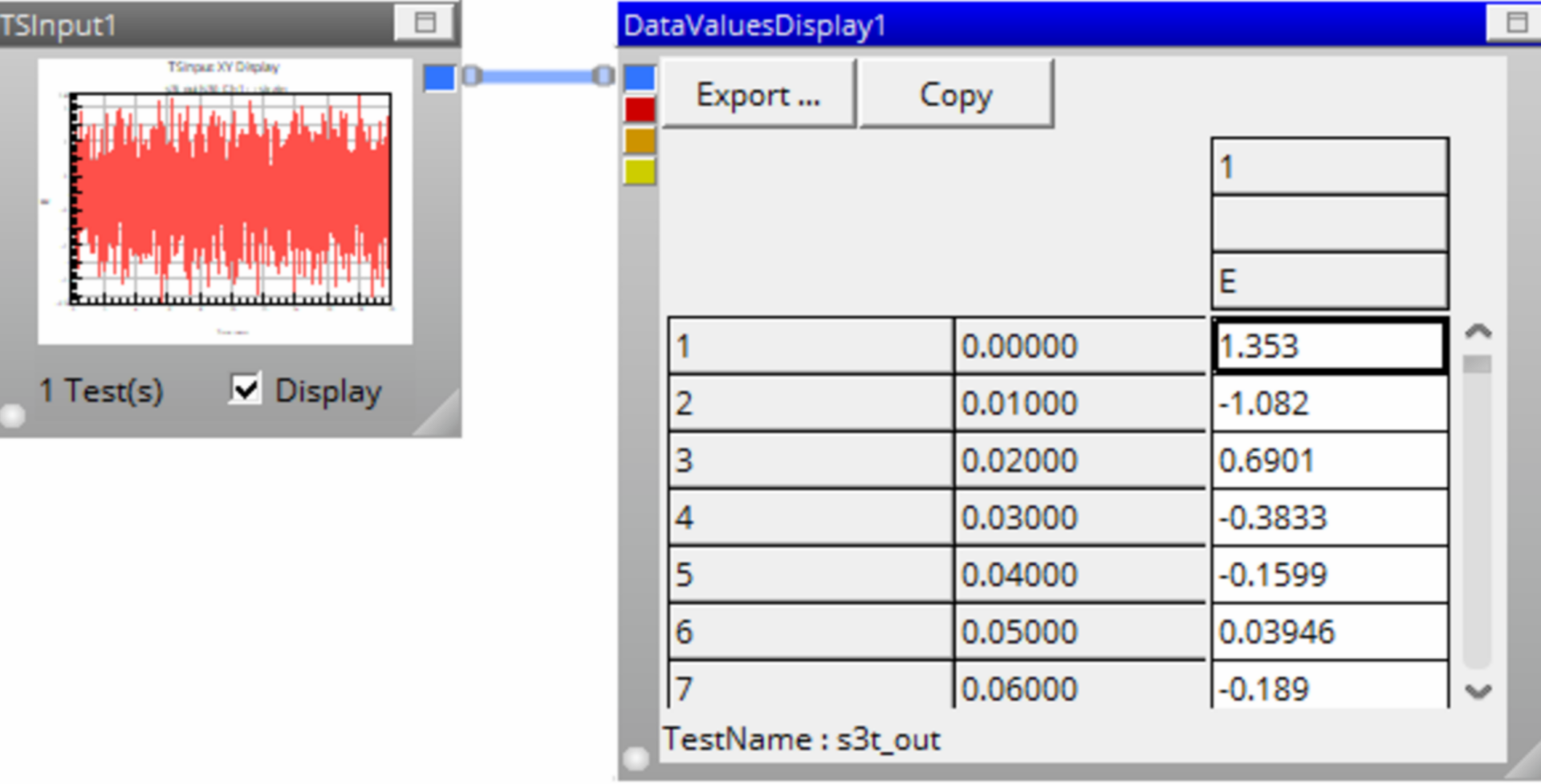Click the blue input port on DataValuesDisplay1

pyautogui.click(x=640, y=78)
